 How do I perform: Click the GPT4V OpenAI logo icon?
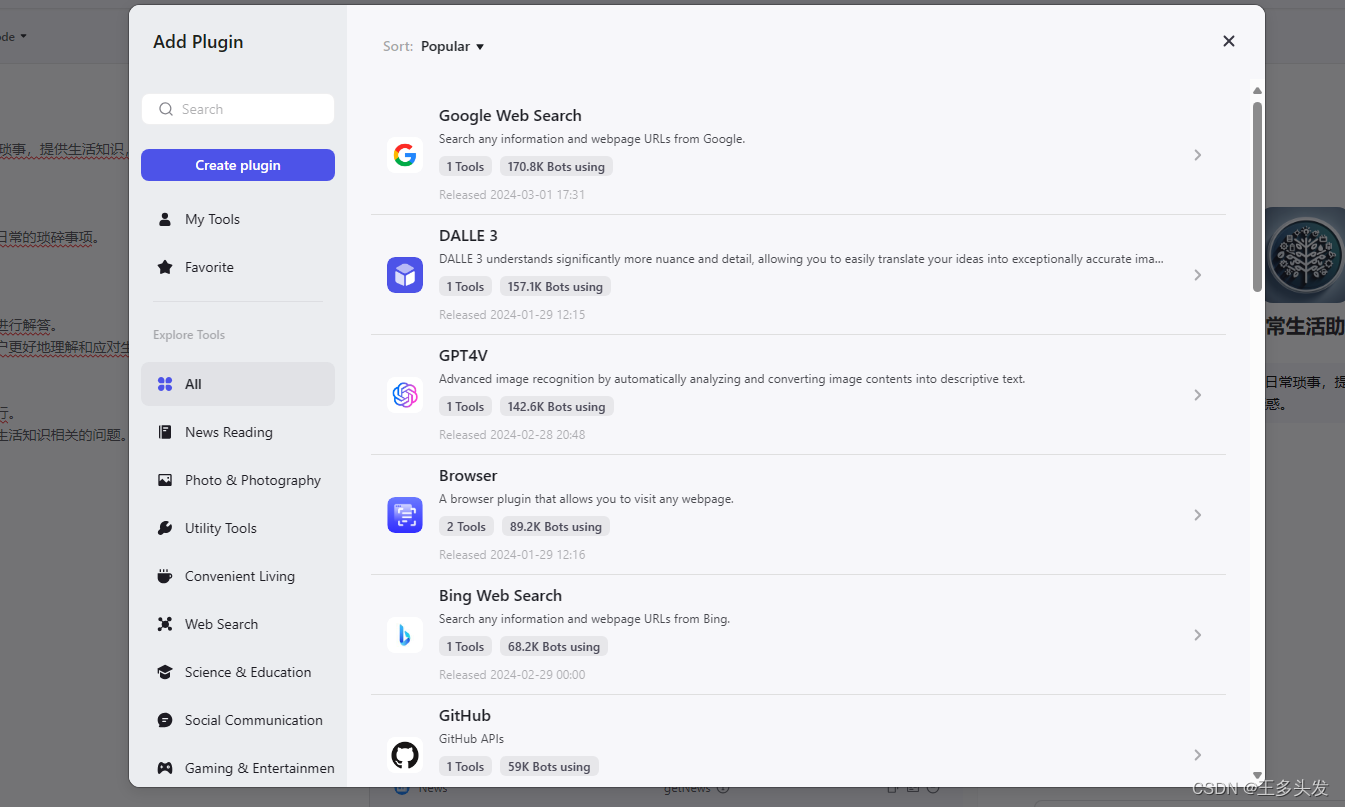pyautogui.click(x=405, y=395)
